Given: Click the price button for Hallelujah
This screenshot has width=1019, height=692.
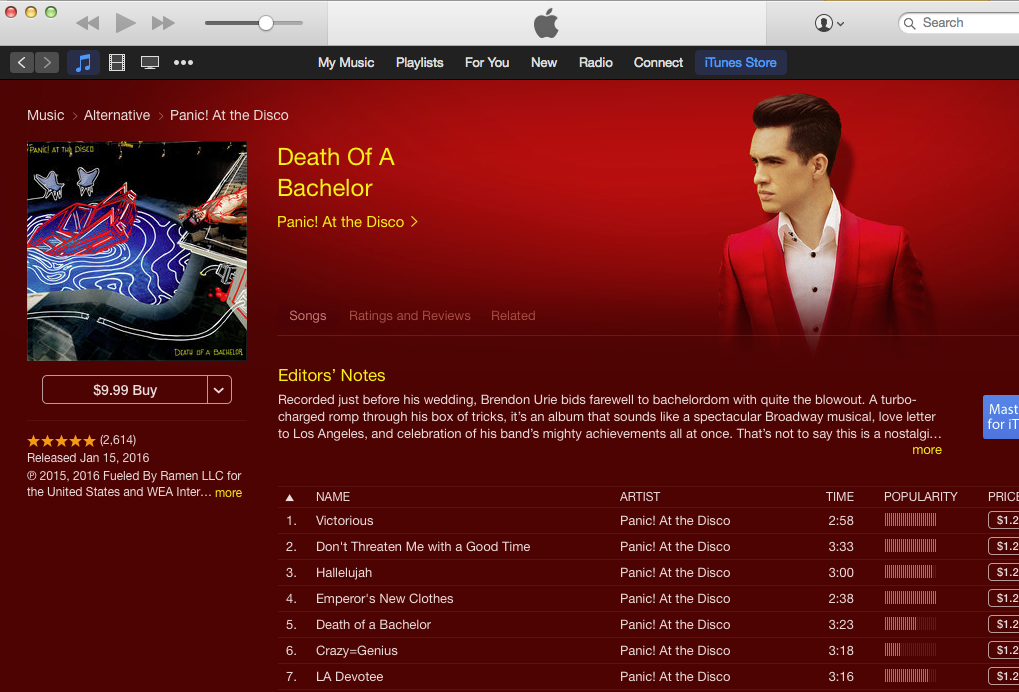Looking at the screenshot, I should pyautogui.click(x=1003, y=572).
